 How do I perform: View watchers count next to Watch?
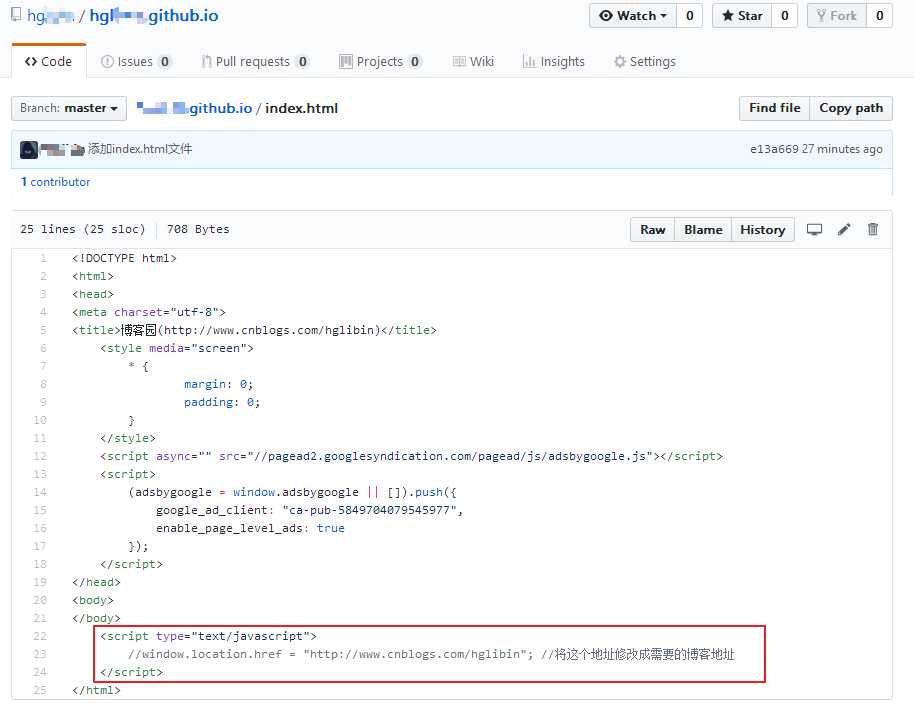pyautogui.click(x=690, y=16)
